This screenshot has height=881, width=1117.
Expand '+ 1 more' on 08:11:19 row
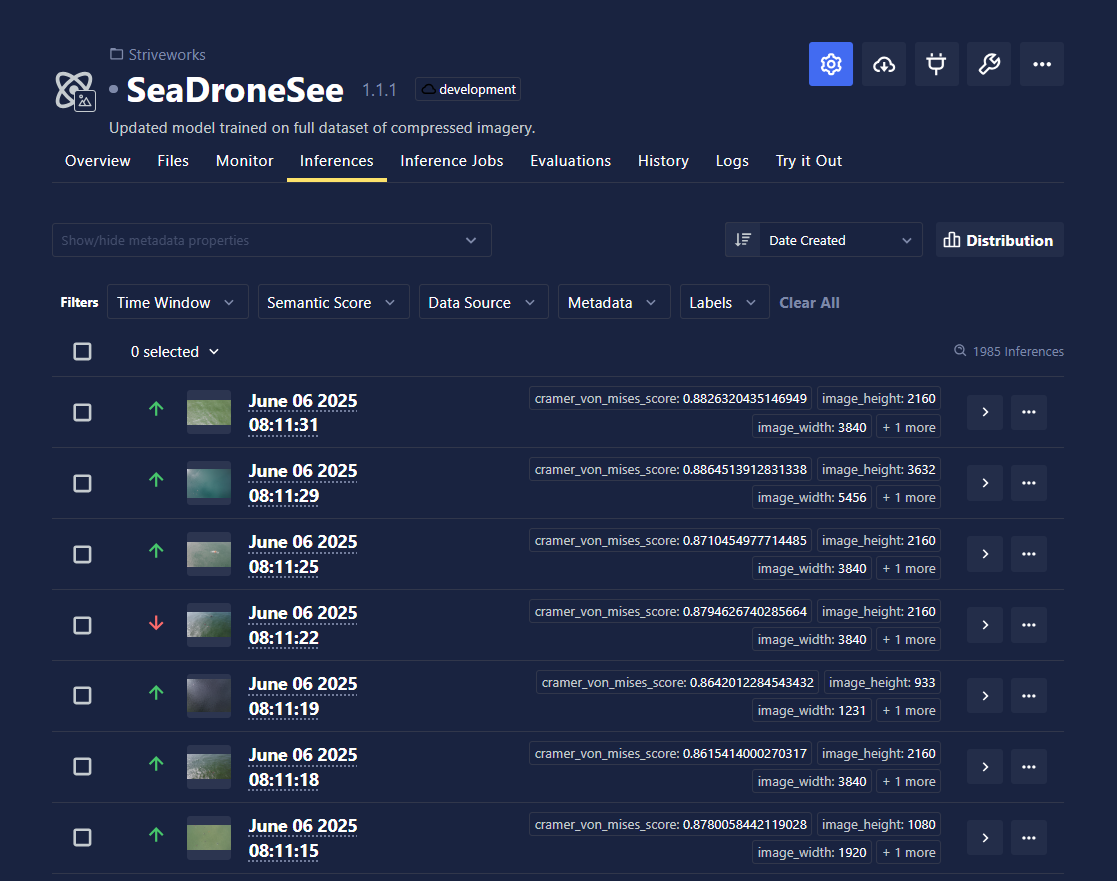point(908,710)
